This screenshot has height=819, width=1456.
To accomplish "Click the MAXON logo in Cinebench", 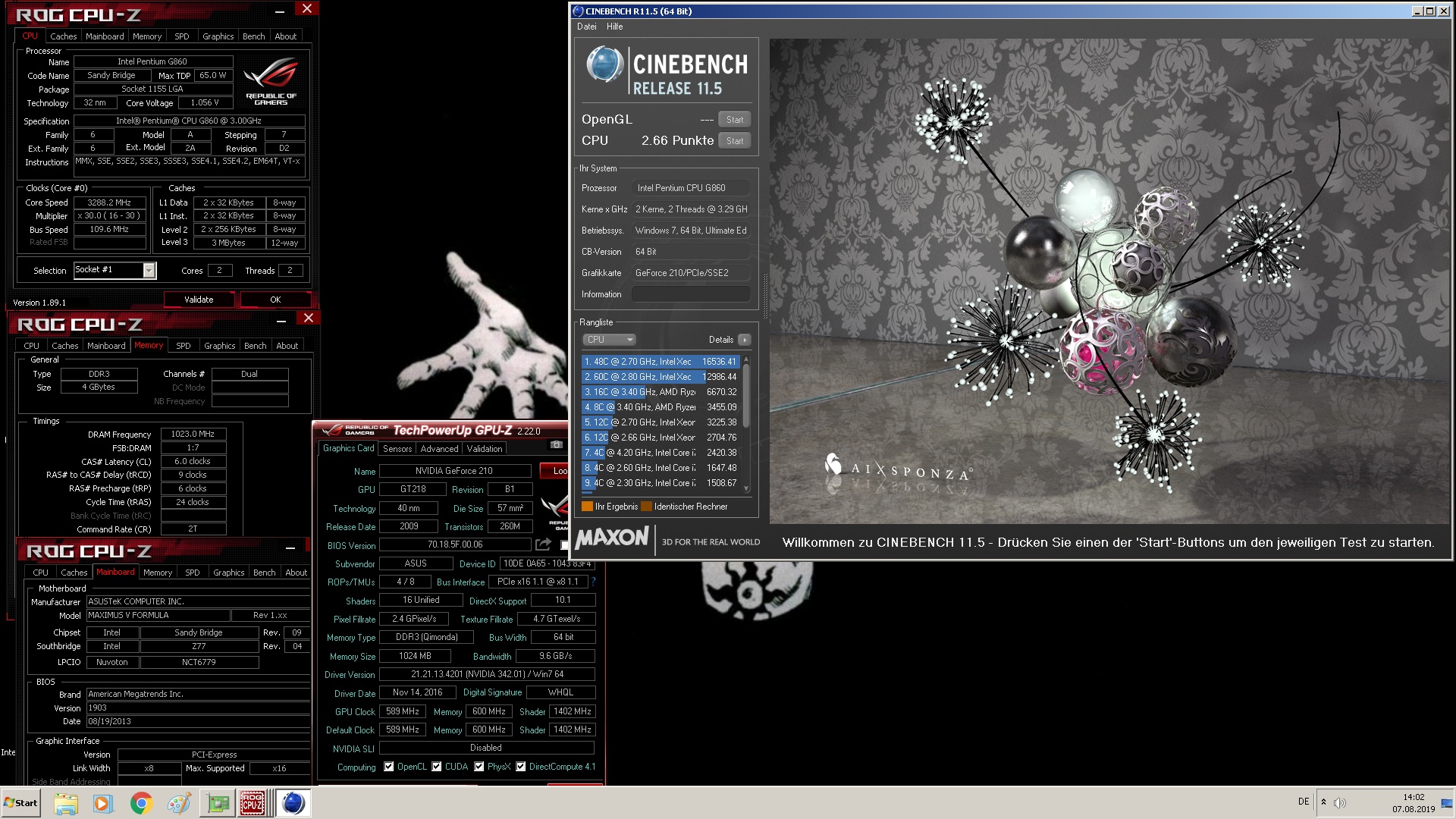I will pos(612,538).
